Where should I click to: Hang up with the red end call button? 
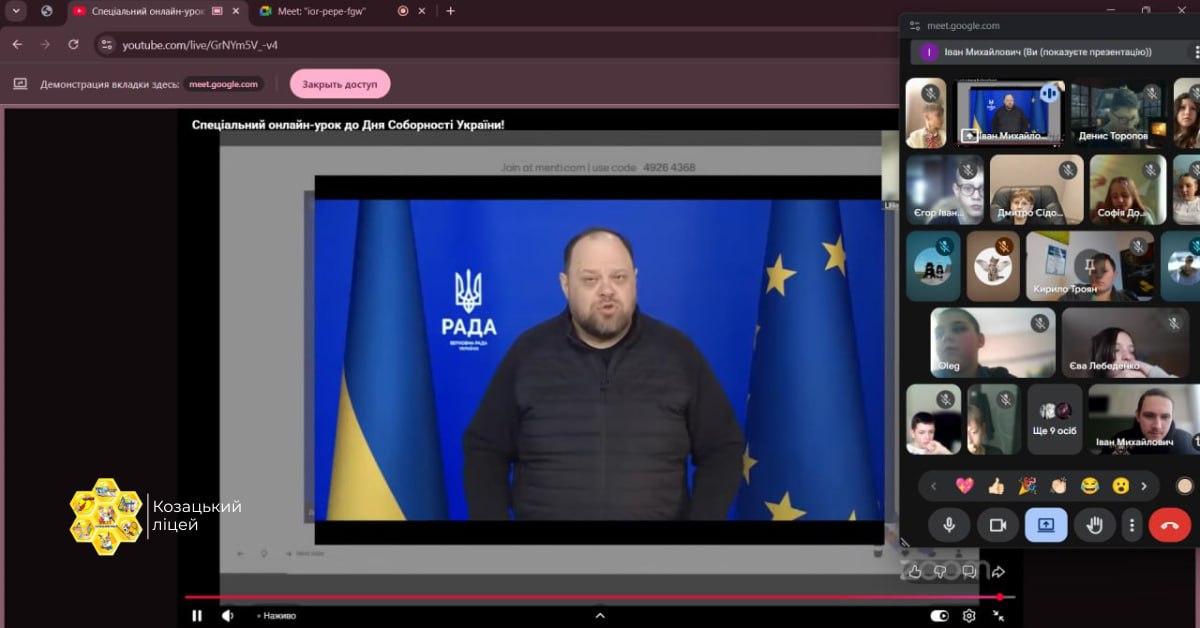[1169, 525]
